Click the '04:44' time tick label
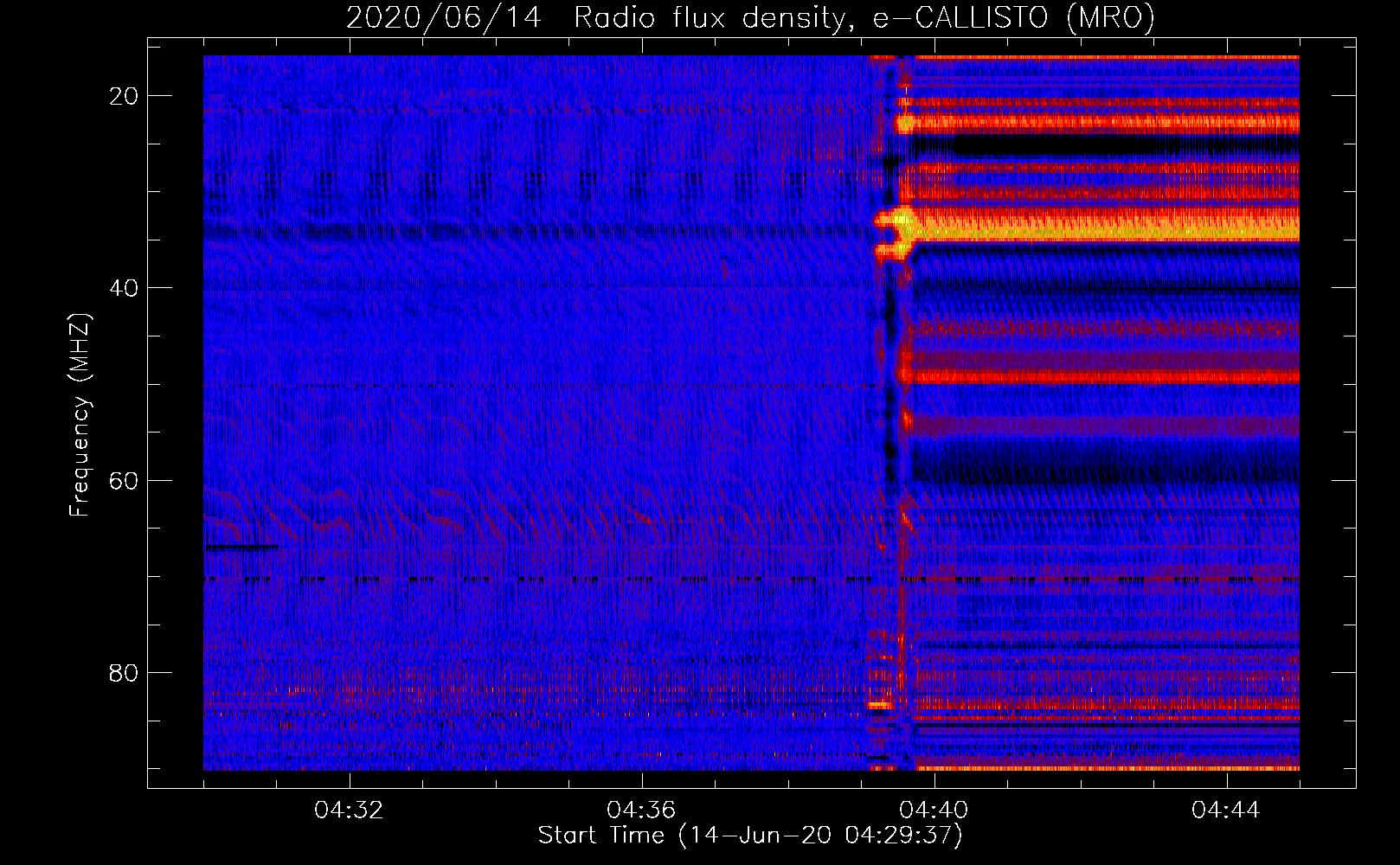 pos(1226,811)
